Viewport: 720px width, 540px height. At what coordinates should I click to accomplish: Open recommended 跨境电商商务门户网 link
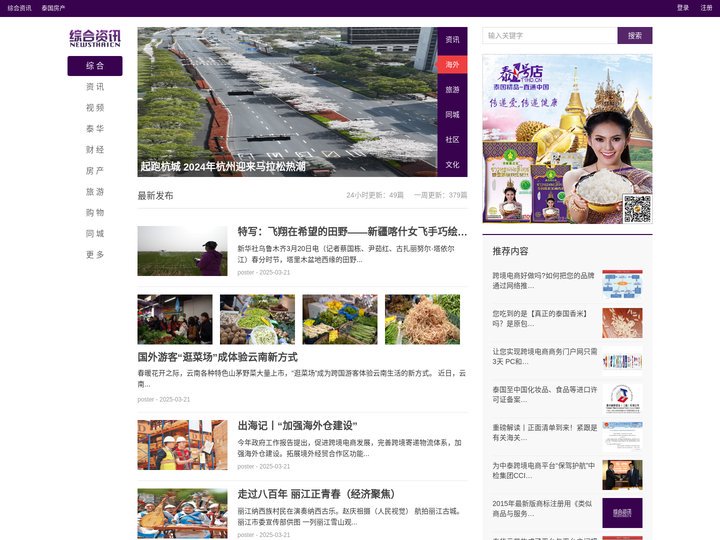pyautogui.click(x=545, y=357)
